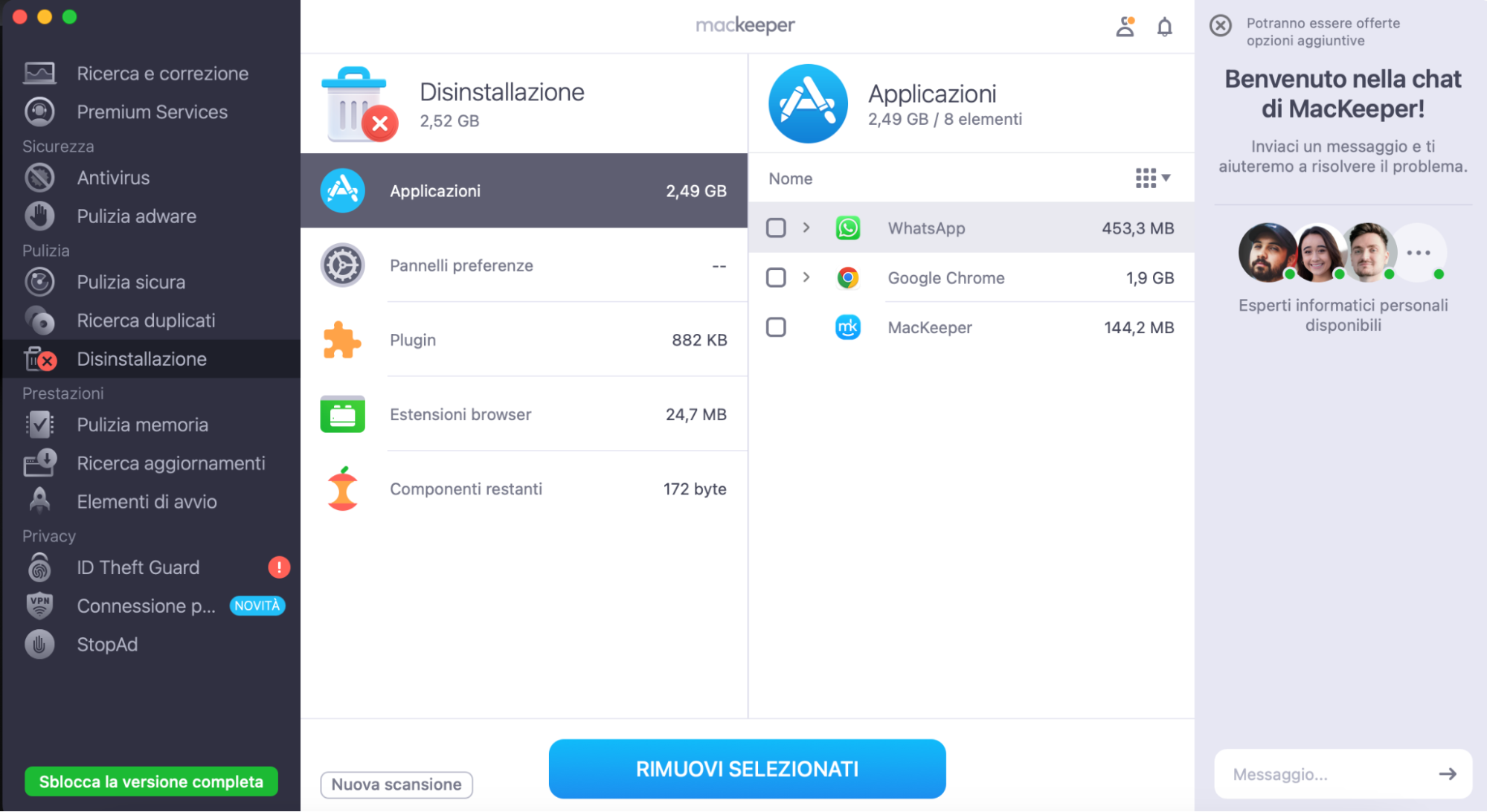1487x812 pixels.
Task: Start a Nuova scansione
Action: click(x=396, y=784)
